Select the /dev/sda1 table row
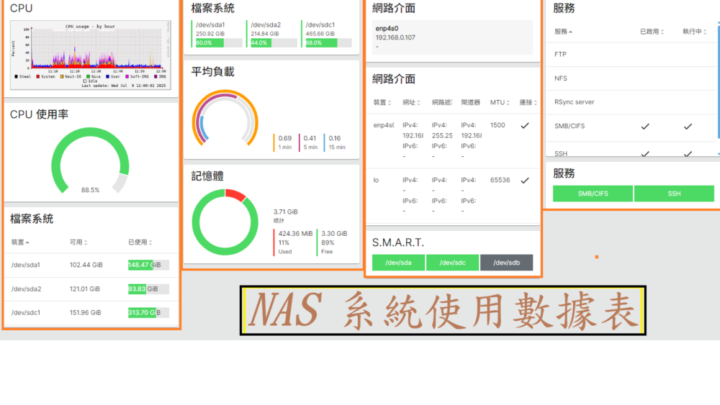The height and width of the screenshot is (405, 720). click(91, 265)
